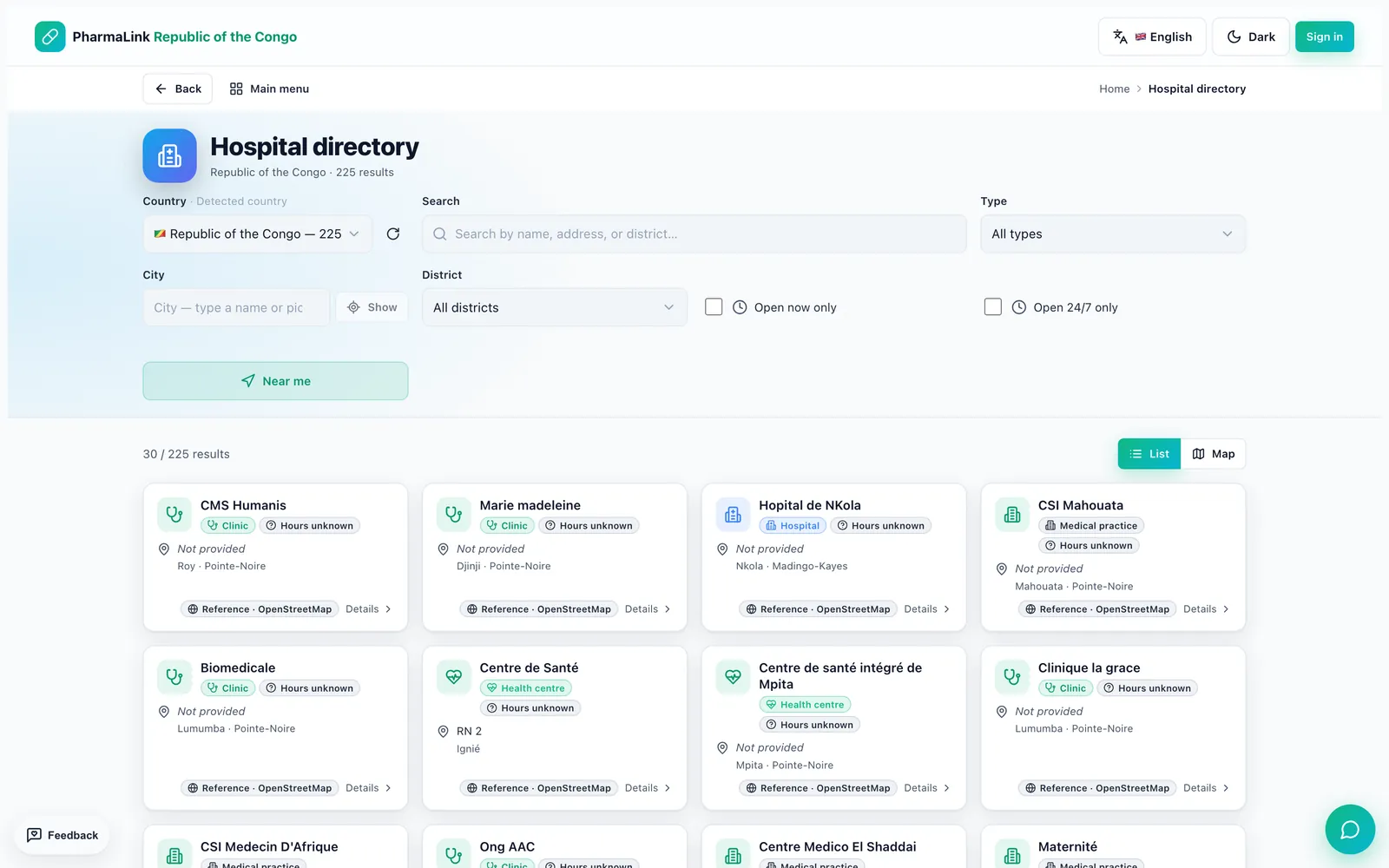
Task: Go to Home breadcrumb
Action: pyautogui.click(x=1115, y=89)
